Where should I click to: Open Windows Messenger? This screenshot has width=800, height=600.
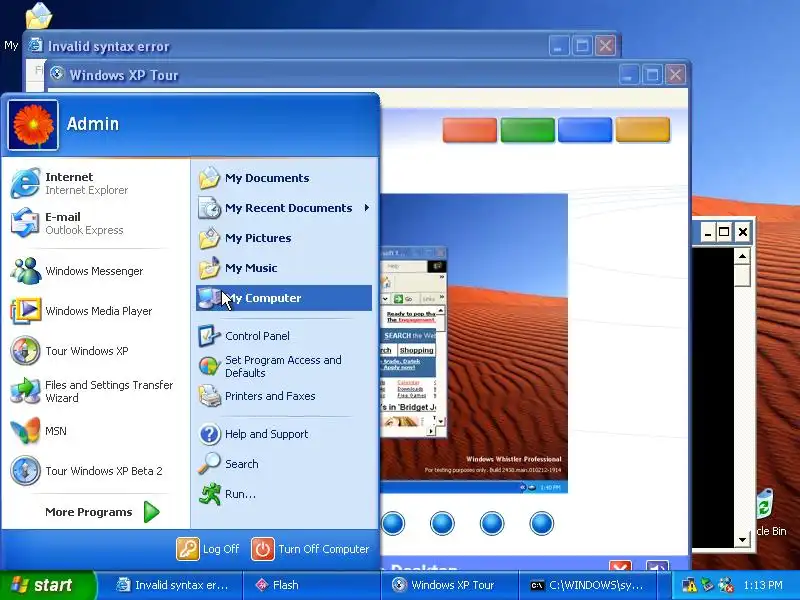(x=95, y=271)
